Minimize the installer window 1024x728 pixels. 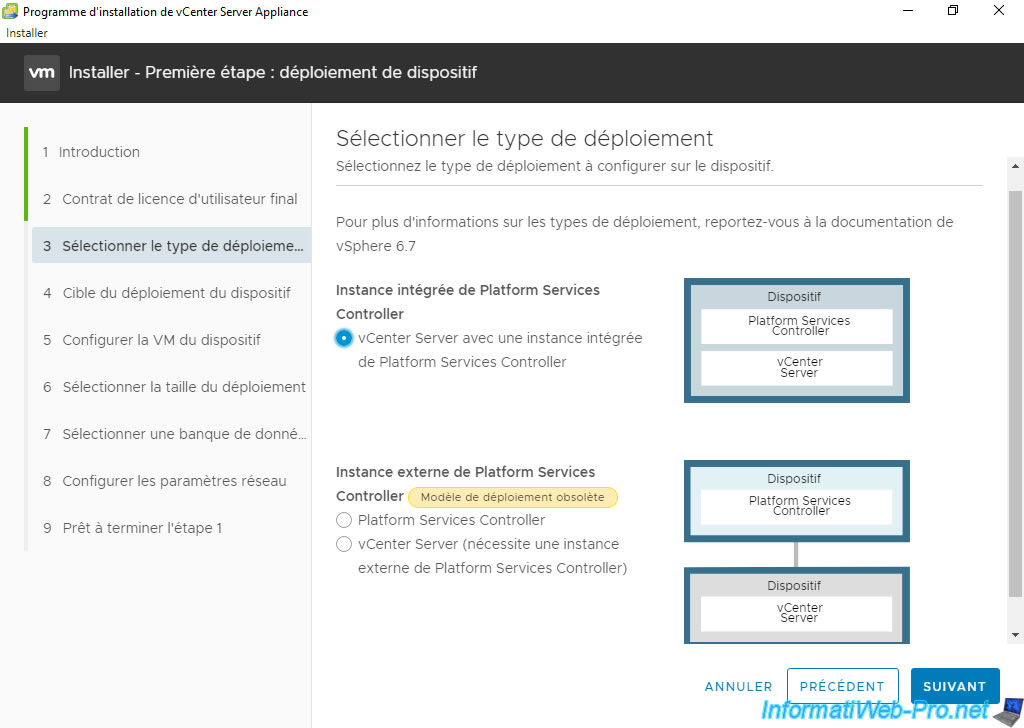pyautogui.click(x=908, y=10)
